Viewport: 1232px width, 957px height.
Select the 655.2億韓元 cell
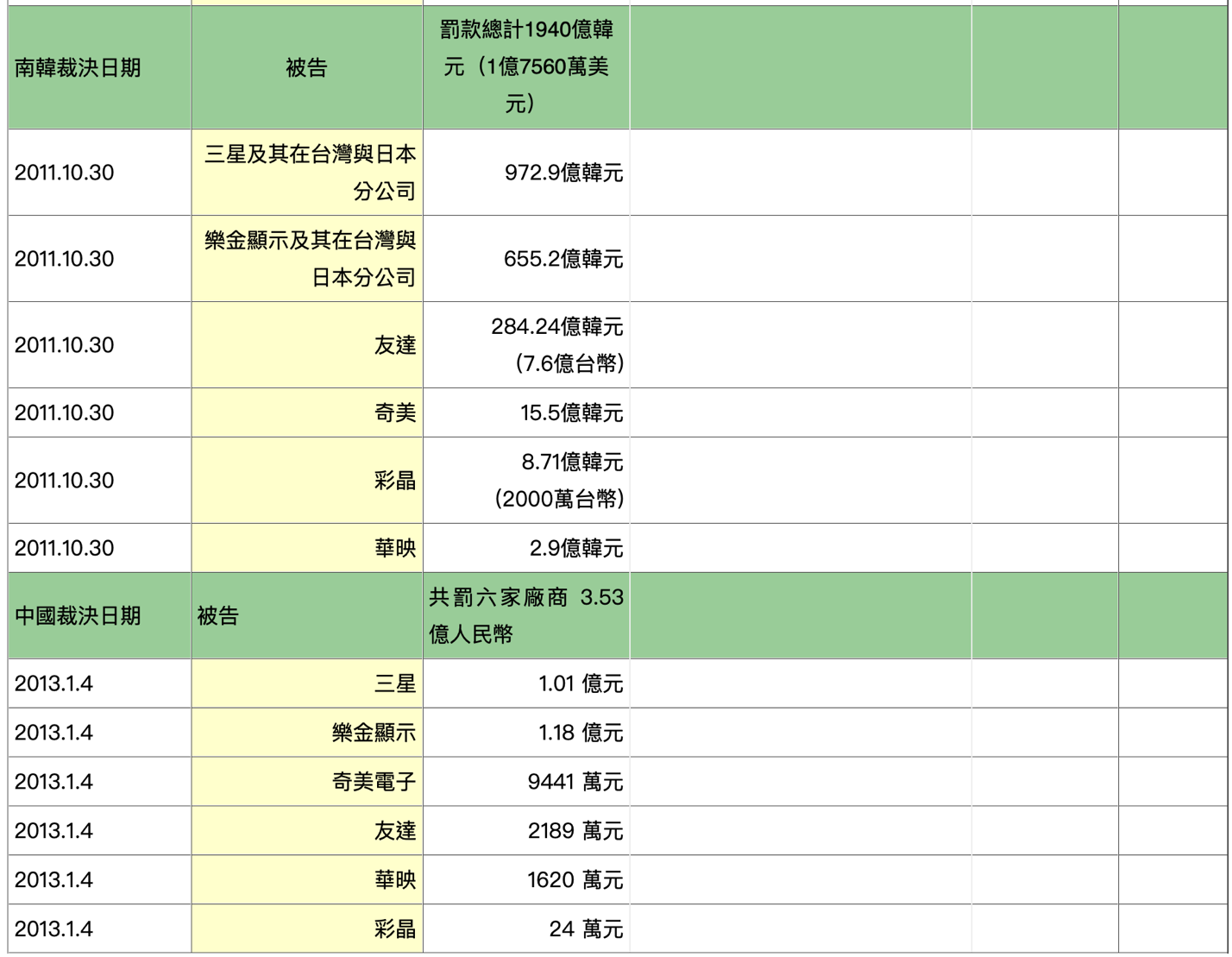point(526,259)
